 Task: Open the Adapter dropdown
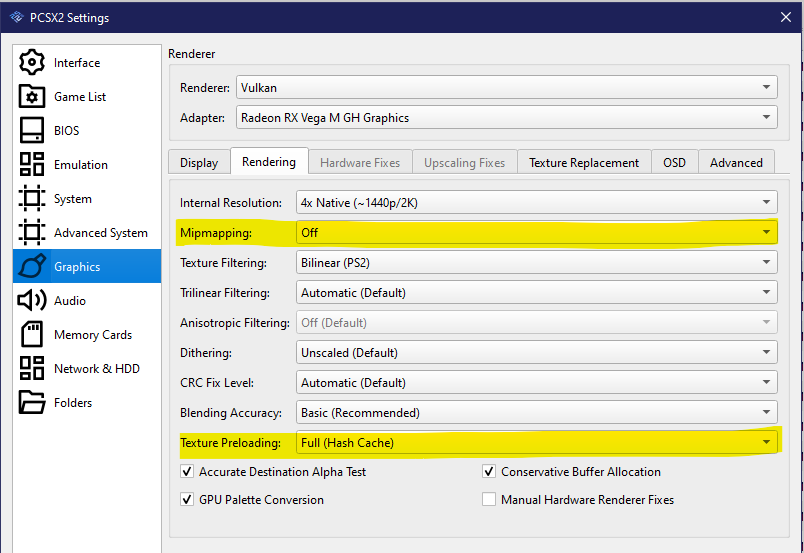pos(507,117)
